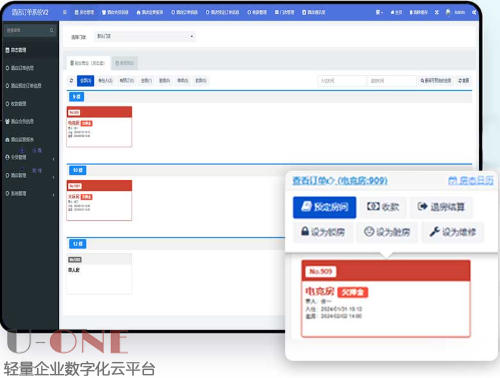Open the 房态日历 calendar link

(x=471, y=181)
